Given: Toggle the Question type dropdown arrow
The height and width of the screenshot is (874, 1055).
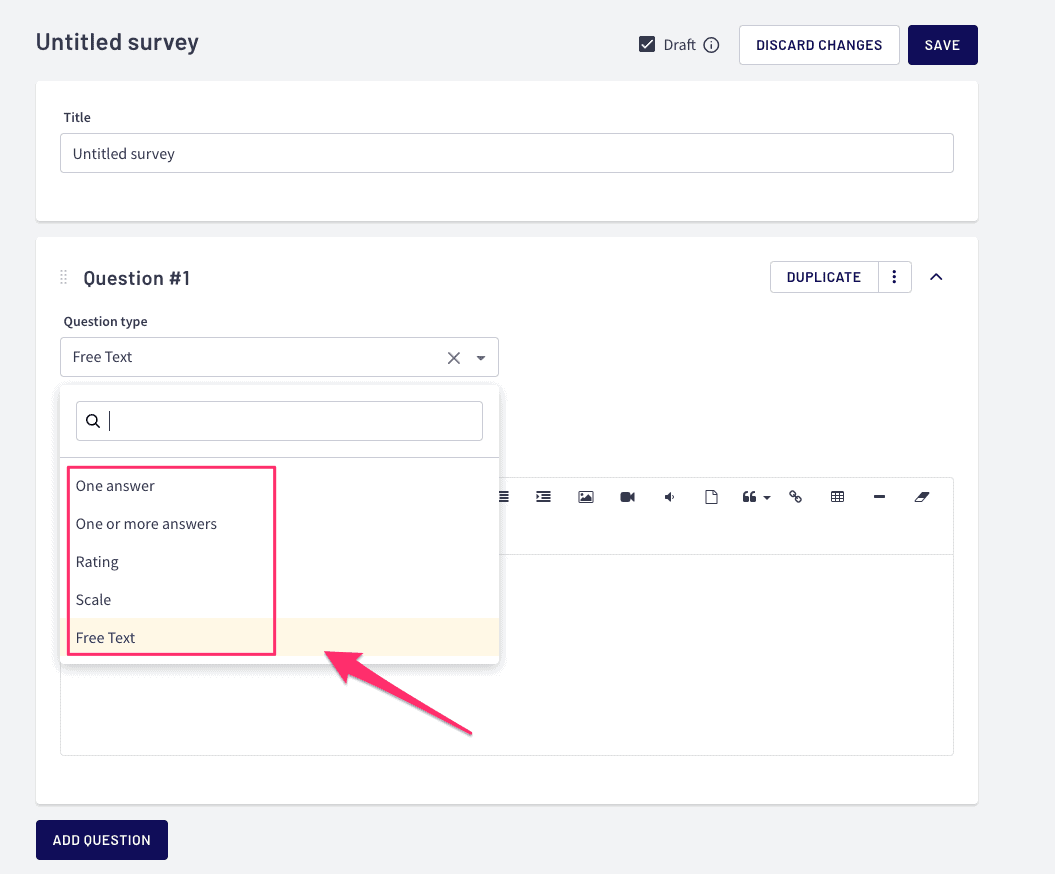Looking at the screenshot, I should click(x=481, y=358).
